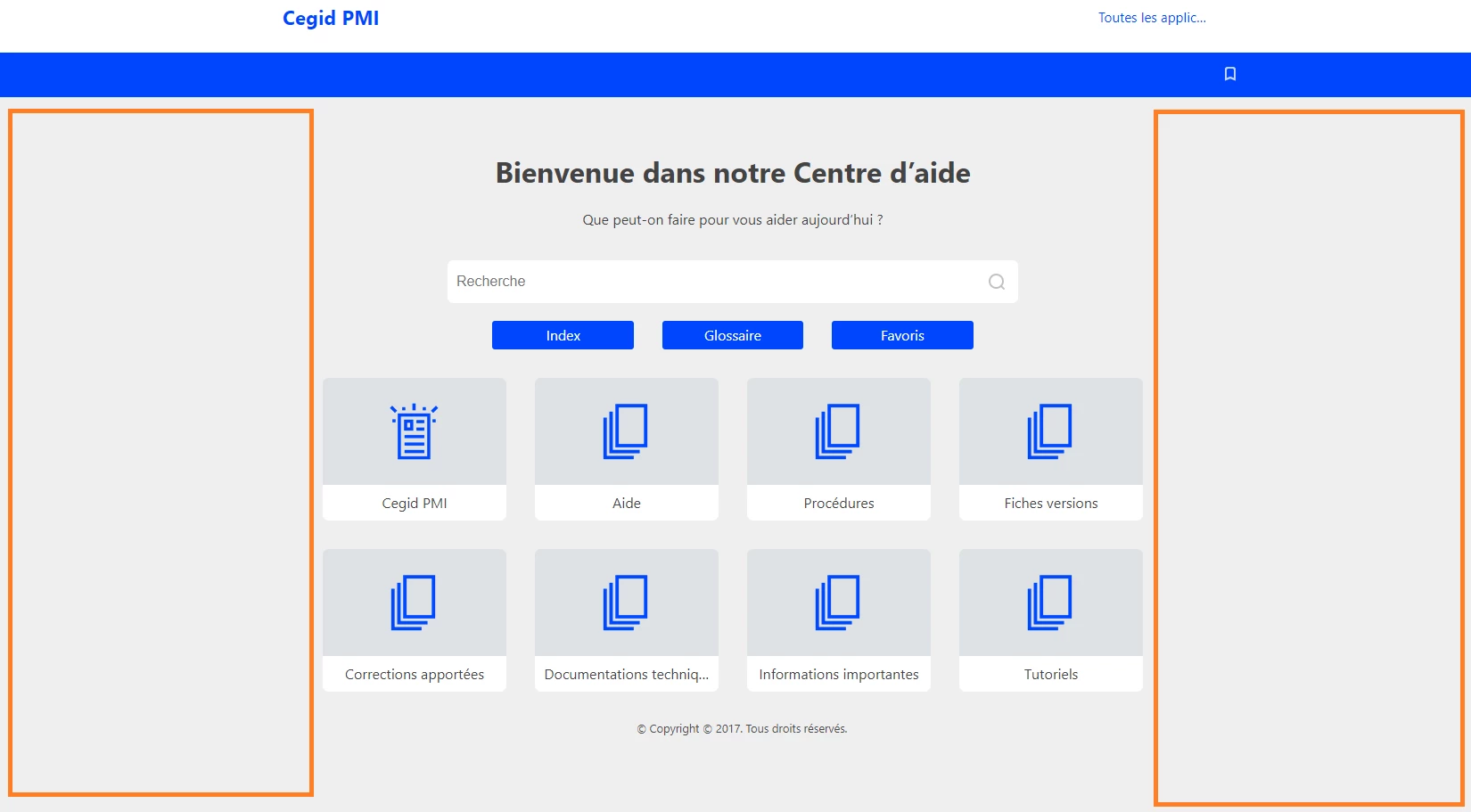
Task: Open the Procédures card label
Action: (839, 503)
